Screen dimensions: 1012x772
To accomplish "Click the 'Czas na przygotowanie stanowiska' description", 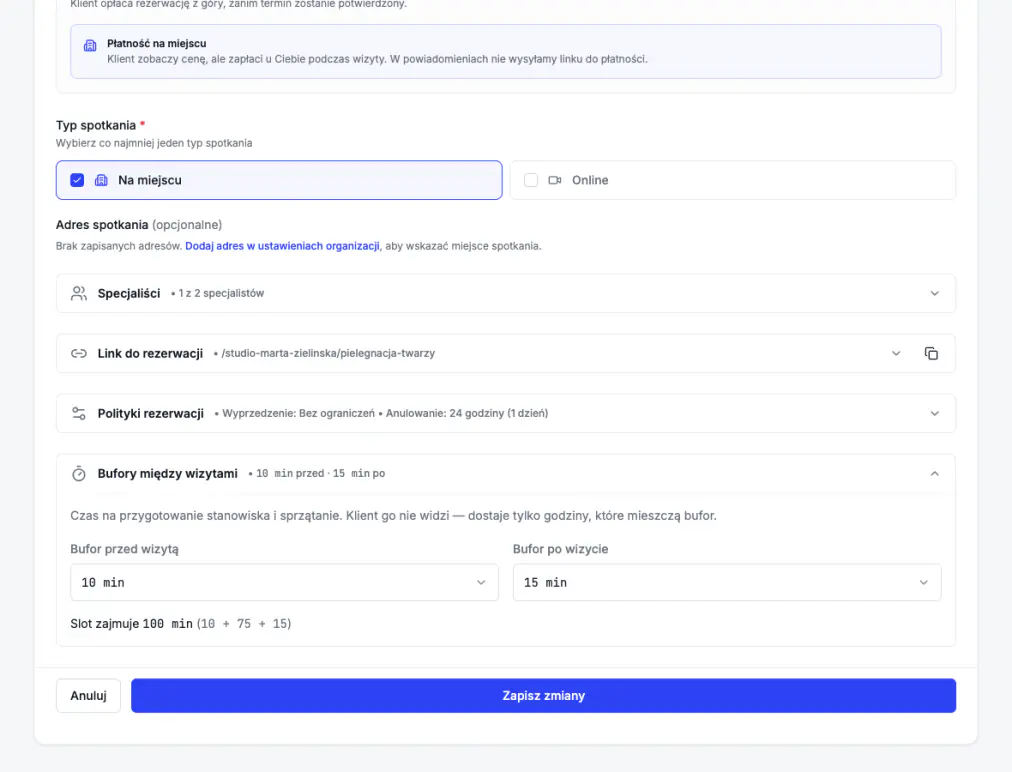I will point(393,515).
